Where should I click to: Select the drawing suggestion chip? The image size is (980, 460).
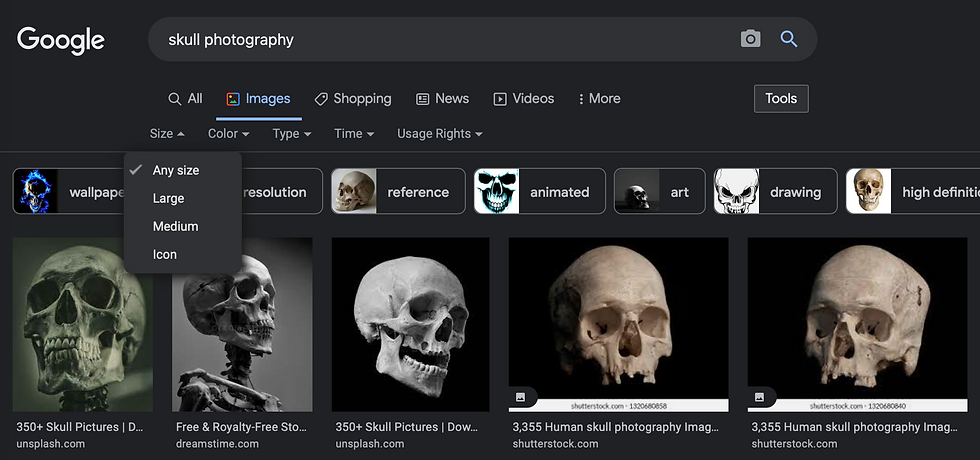[775, 191]
